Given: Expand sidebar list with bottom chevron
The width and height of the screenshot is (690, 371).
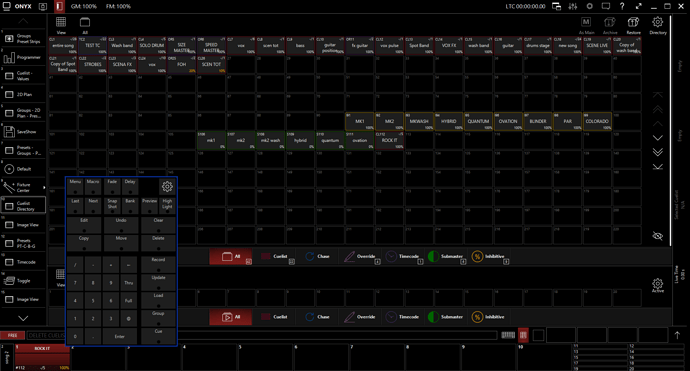Looking at the screenshot, I should 23,318.
